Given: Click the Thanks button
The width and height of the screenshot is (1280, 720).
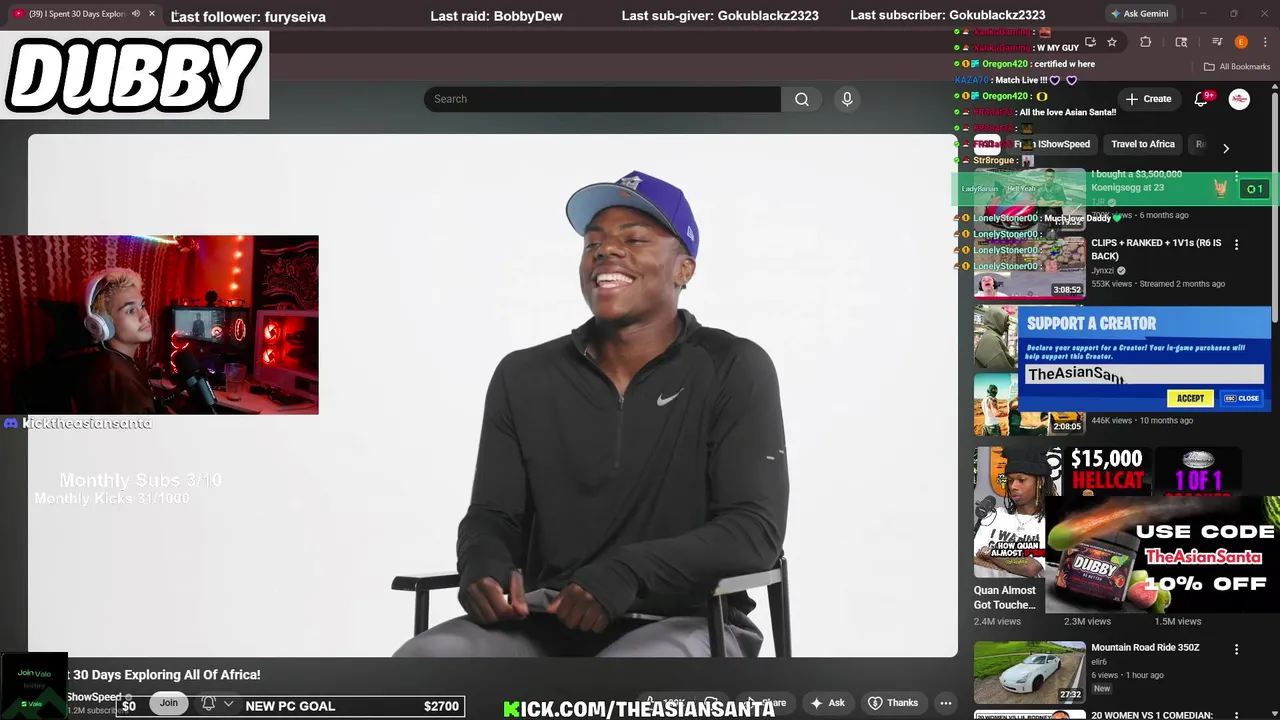Looking at the screenshot, I should tap(893, 703).
